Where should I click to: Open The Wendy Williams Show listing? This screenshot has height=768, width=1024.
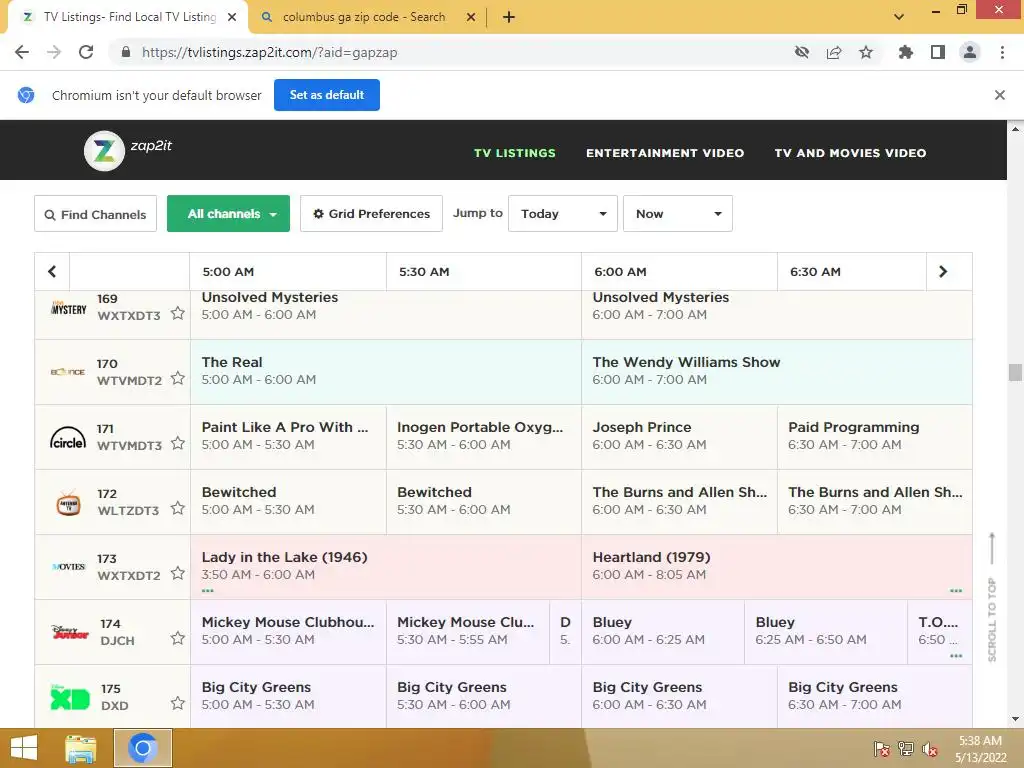(776, 372)
